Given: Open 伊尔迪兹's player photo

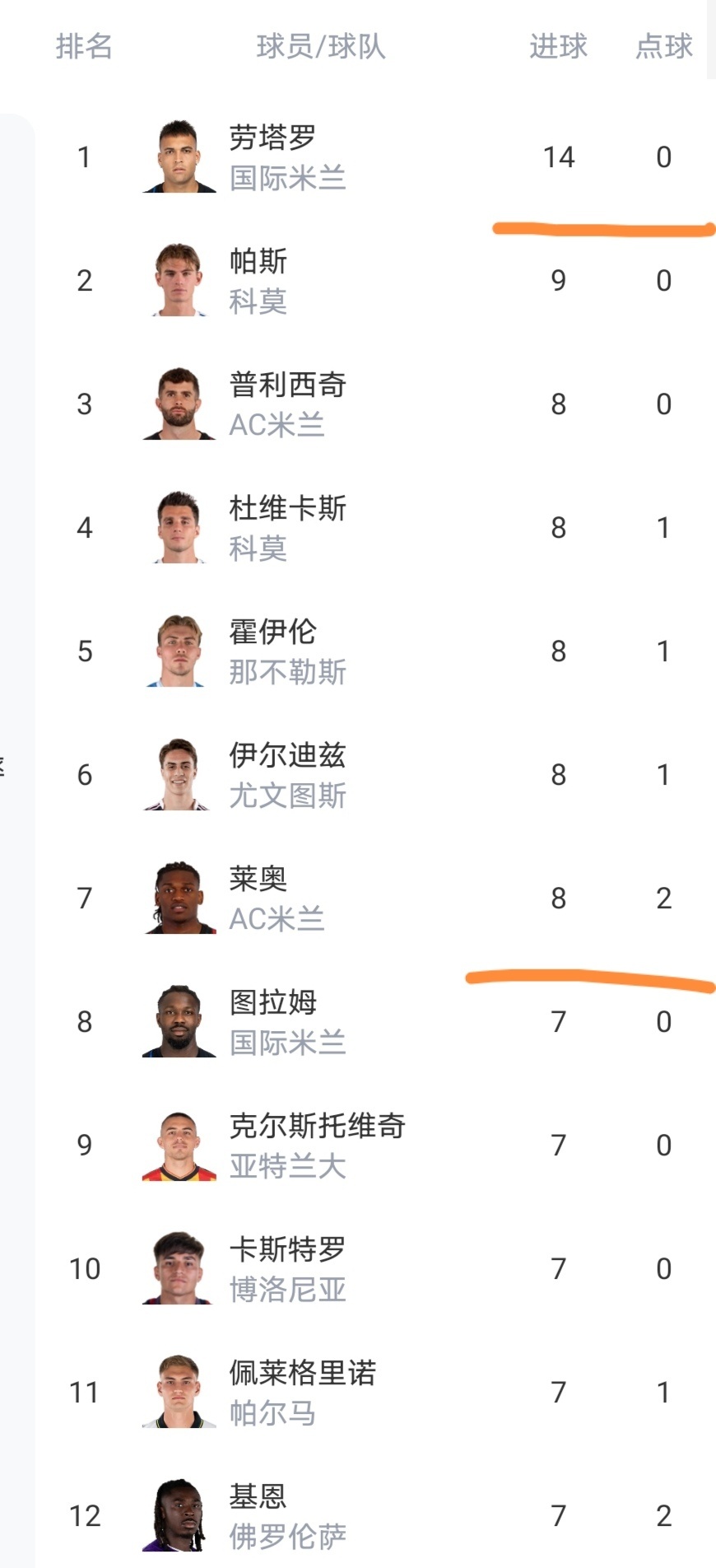Looking at the screenshot, I should click(179, 774).
